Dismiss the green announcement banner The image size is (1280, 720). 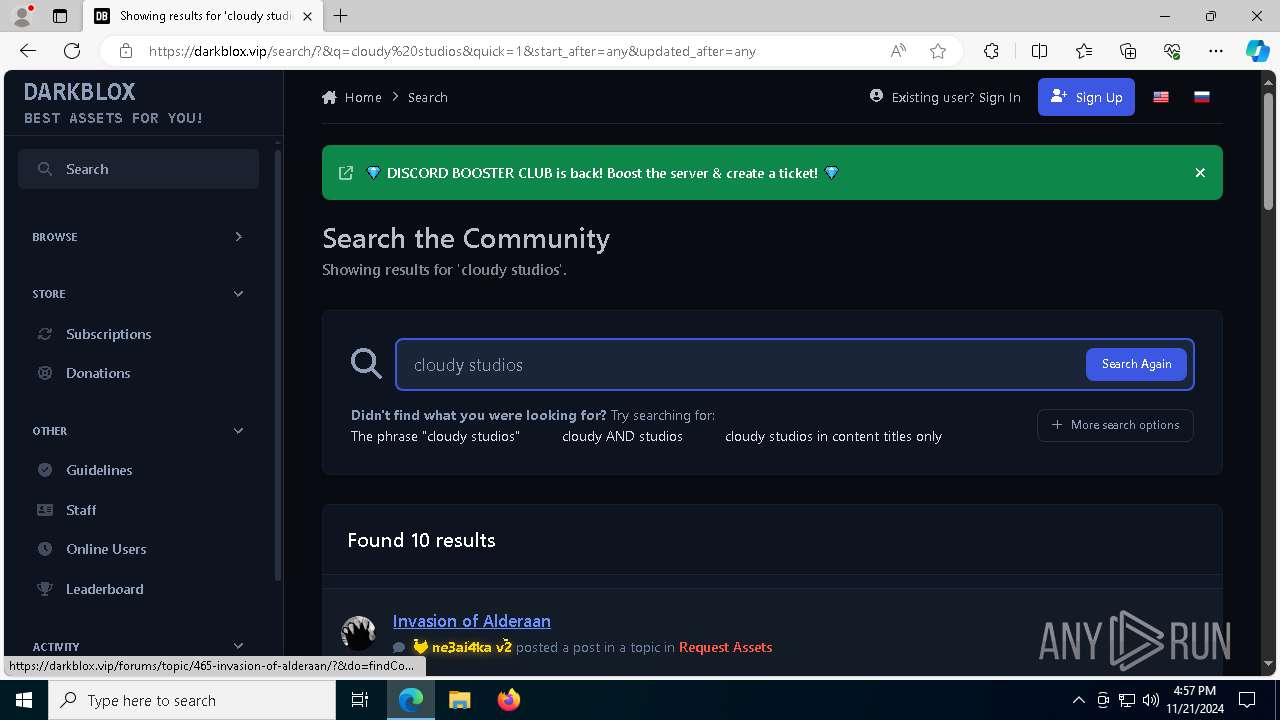[1200, 173]
